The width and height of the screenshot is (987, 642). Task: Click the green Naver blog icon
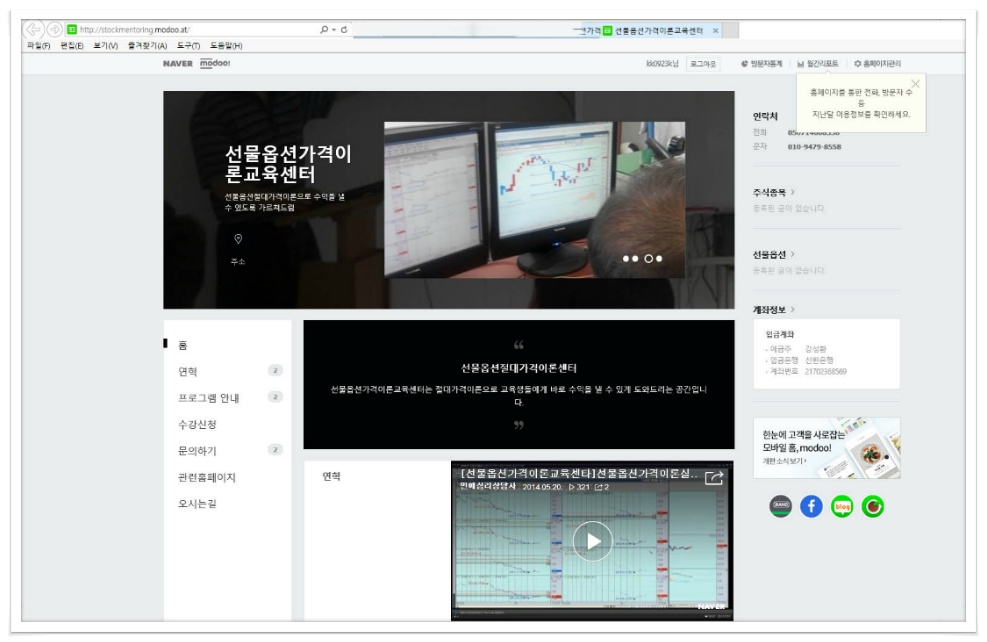click(x=842, y=507)
